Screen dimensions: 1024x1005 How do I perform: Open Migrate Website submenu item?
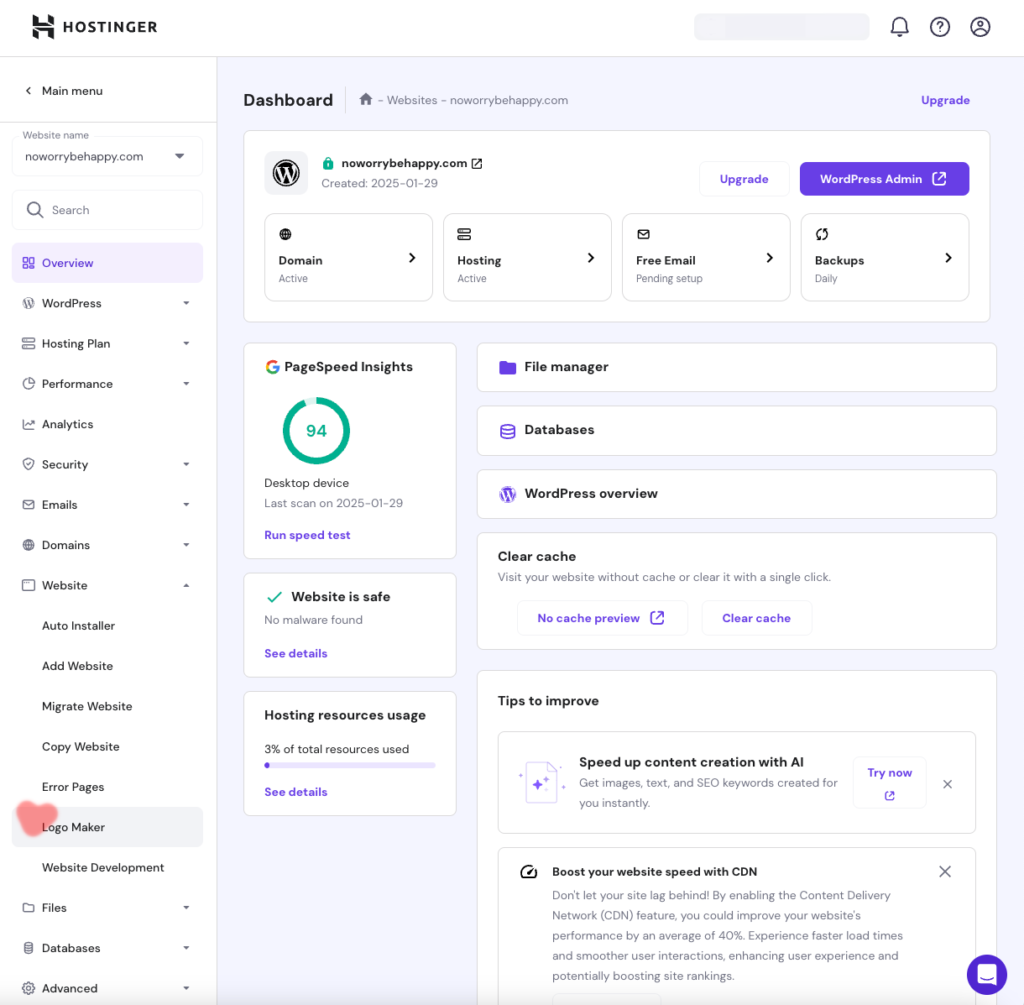pyautogui.click(x=87, y=707)
